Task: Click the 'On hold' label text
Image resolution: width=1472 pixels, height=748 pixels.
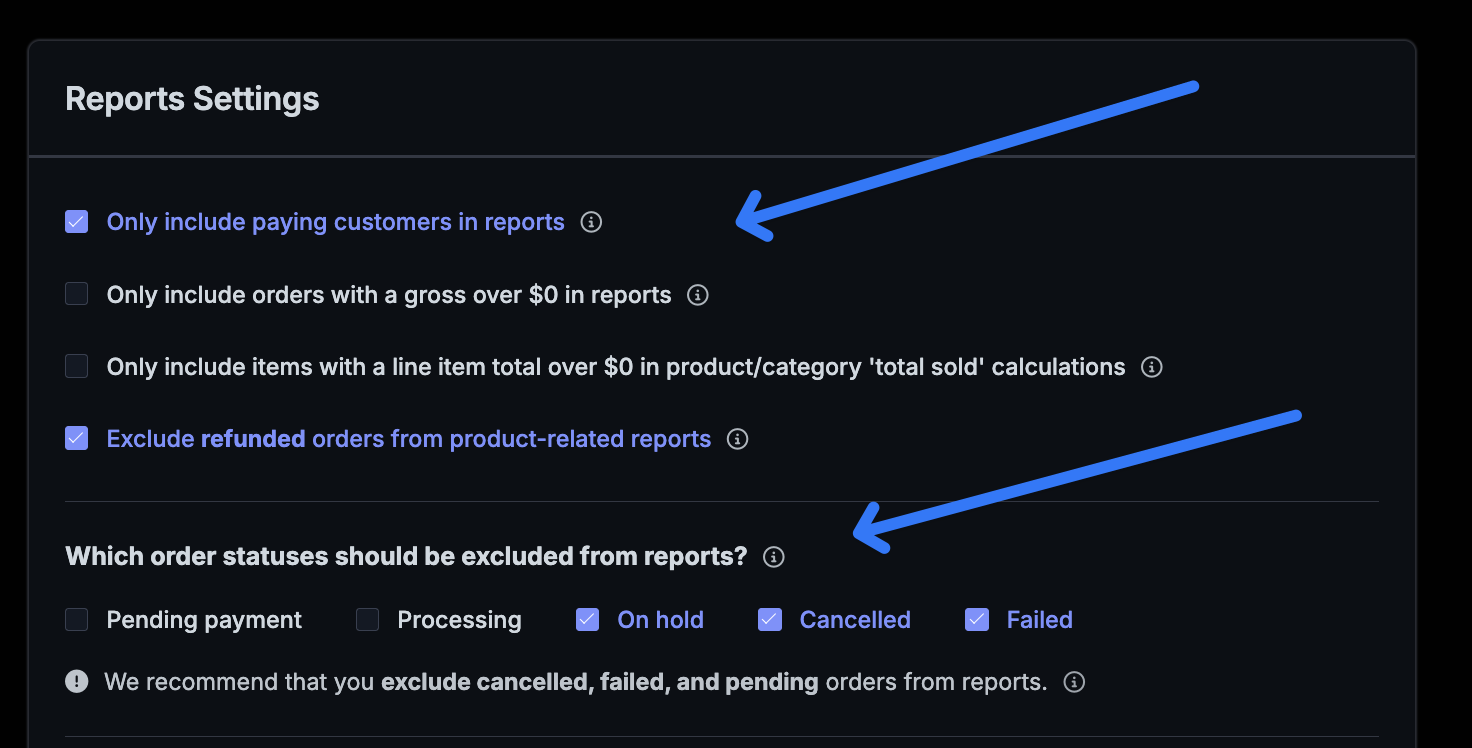Action: coord(660,620)
